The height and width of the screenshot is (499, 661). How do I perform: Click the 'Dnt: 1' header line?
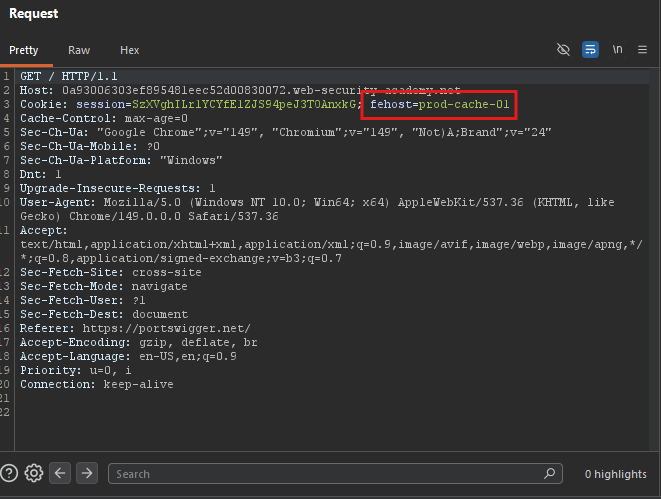40,174
